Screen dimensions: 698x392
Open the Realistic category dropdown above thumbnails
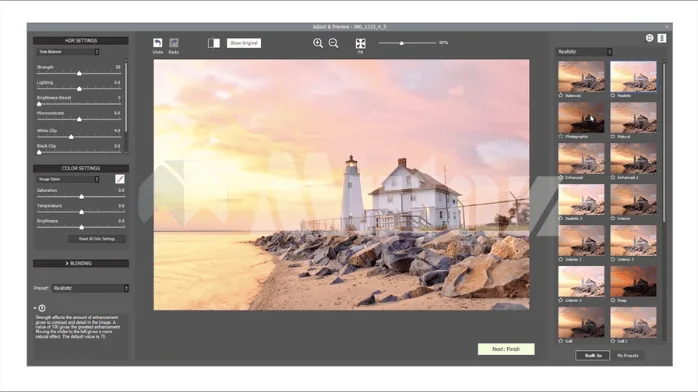(584, 52)
